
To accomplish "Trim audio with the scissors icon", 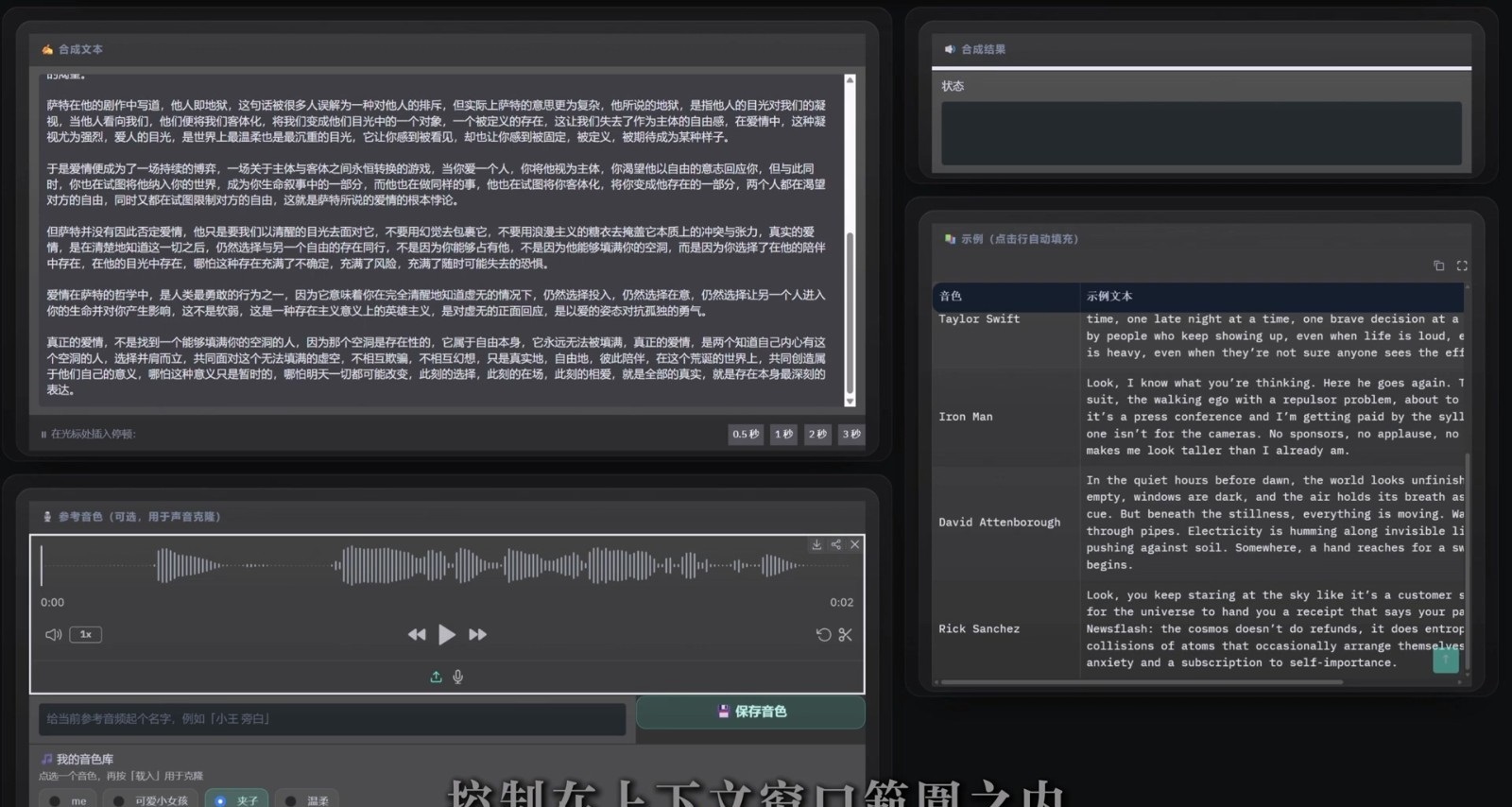I will point(845,635).
